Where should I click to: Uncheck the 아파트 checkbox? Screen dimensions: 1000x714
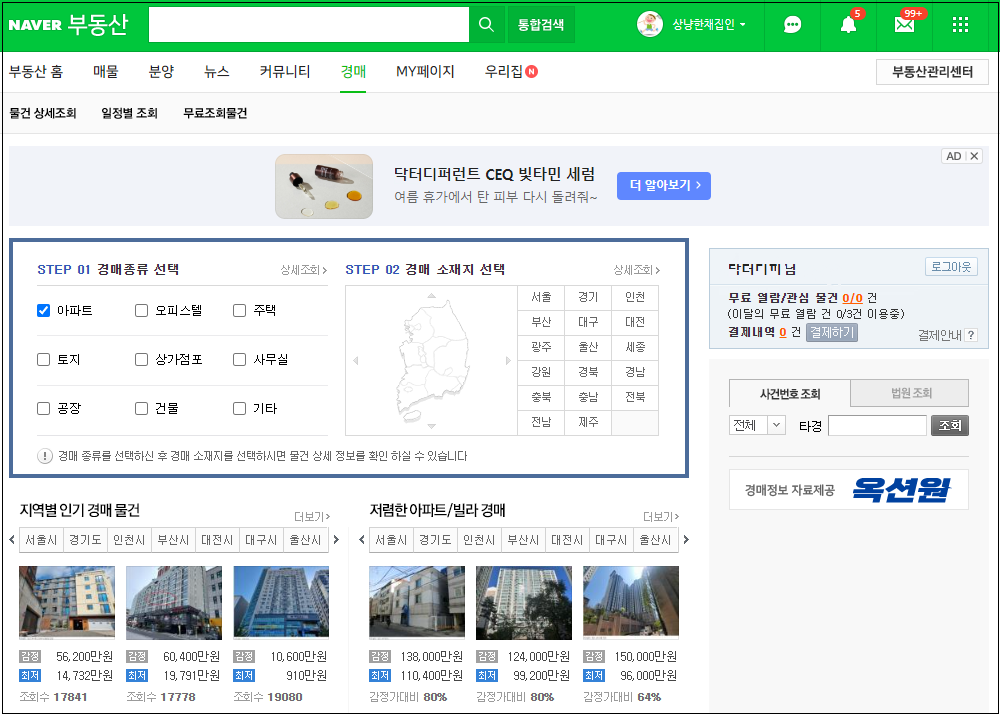43,310
